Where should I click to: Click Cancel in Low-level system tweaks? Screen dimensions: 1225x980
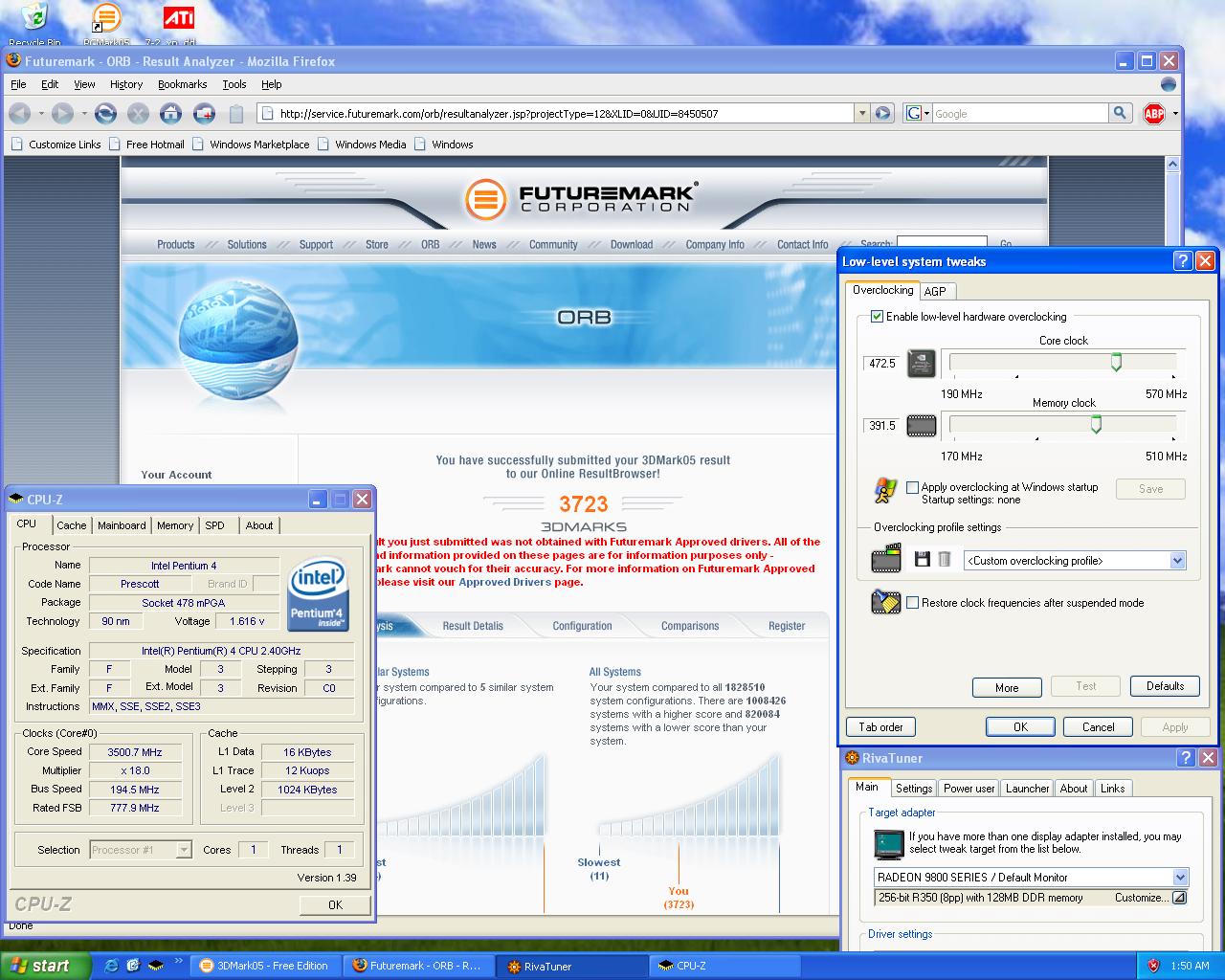pyautogui.click(x=1098, y=726)
